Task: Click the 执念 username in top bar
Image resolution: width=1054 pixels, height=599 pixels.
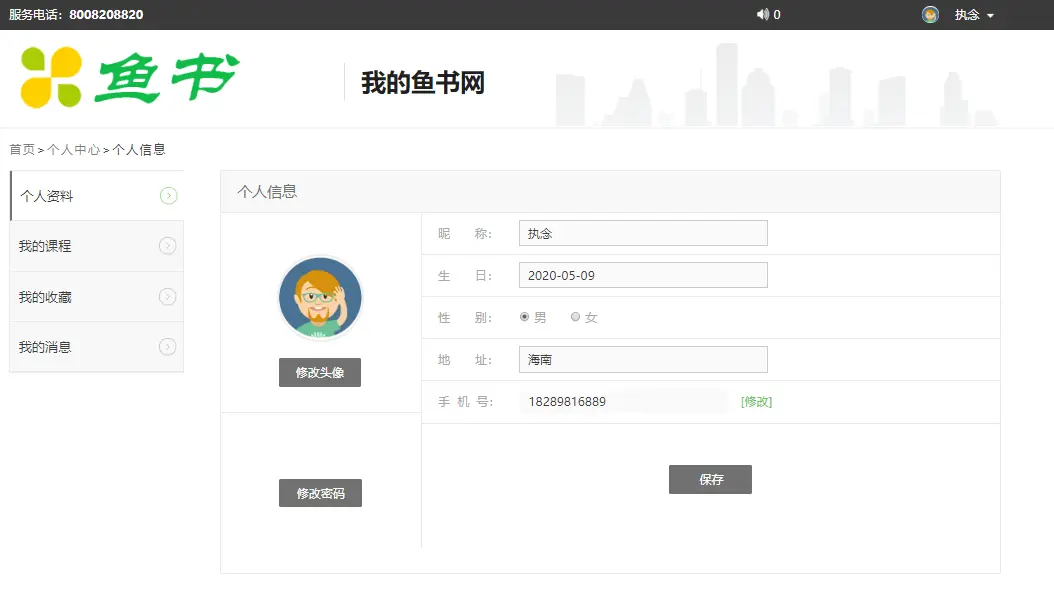Action: click(967, 15)
